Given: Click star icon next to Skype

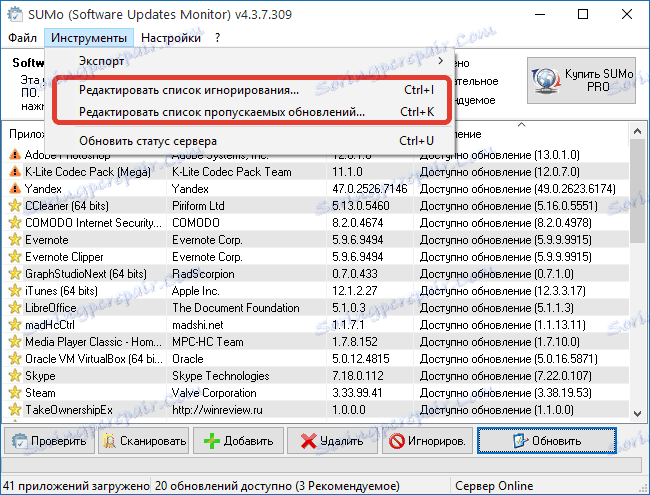Looking at the screenshot, I should coord(15,376).
